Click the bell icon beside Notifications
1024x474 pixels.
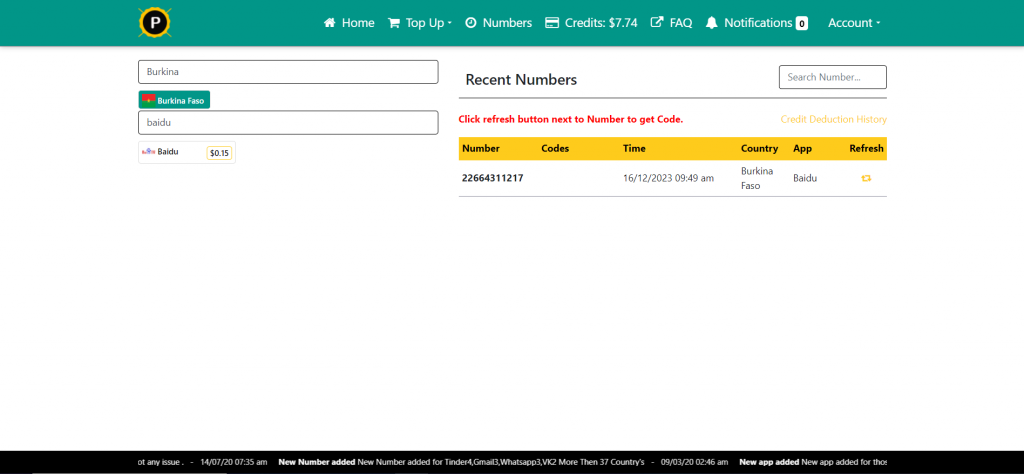click(x=712, y=23)
